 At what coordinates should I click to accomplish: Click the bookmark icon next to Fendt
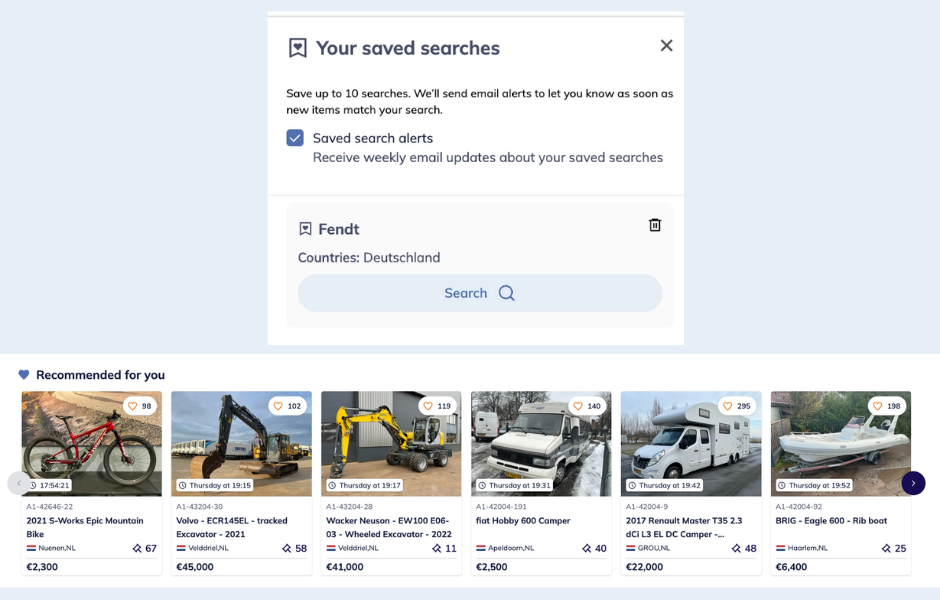coord(305,228)
